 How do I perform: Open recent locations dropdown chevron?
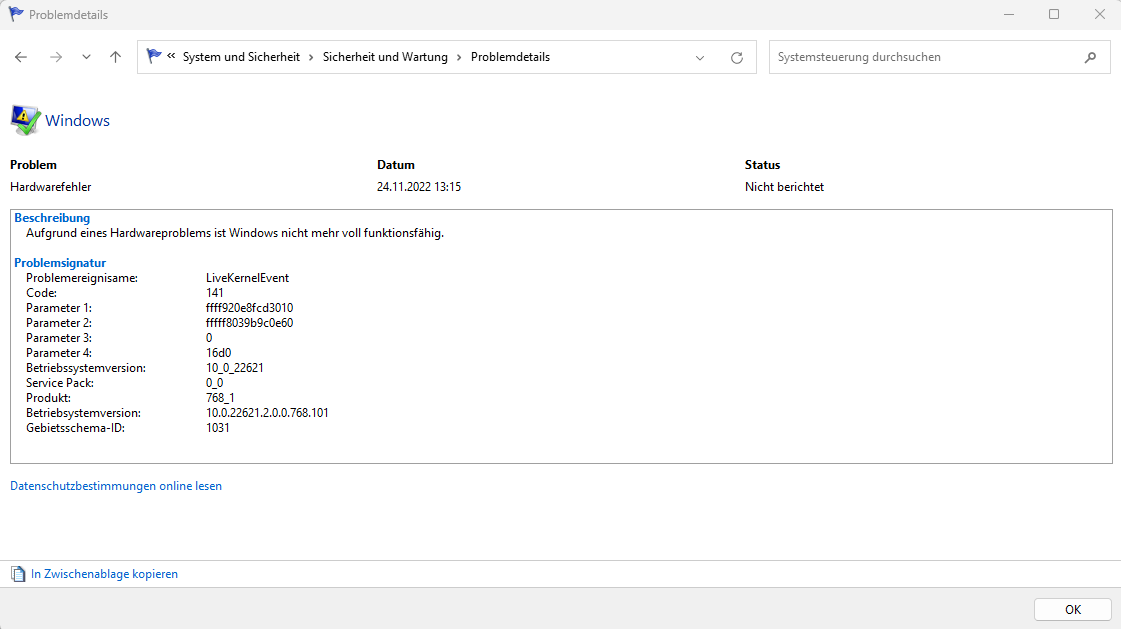[x=86, y=57]
